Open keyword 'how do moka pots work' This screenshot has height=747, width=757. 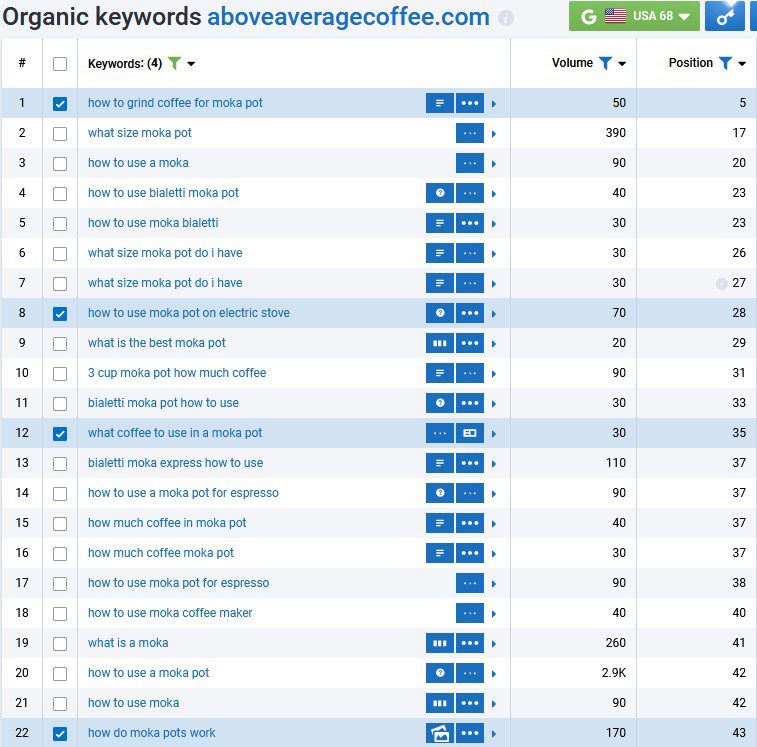click(x=152, y=733)
